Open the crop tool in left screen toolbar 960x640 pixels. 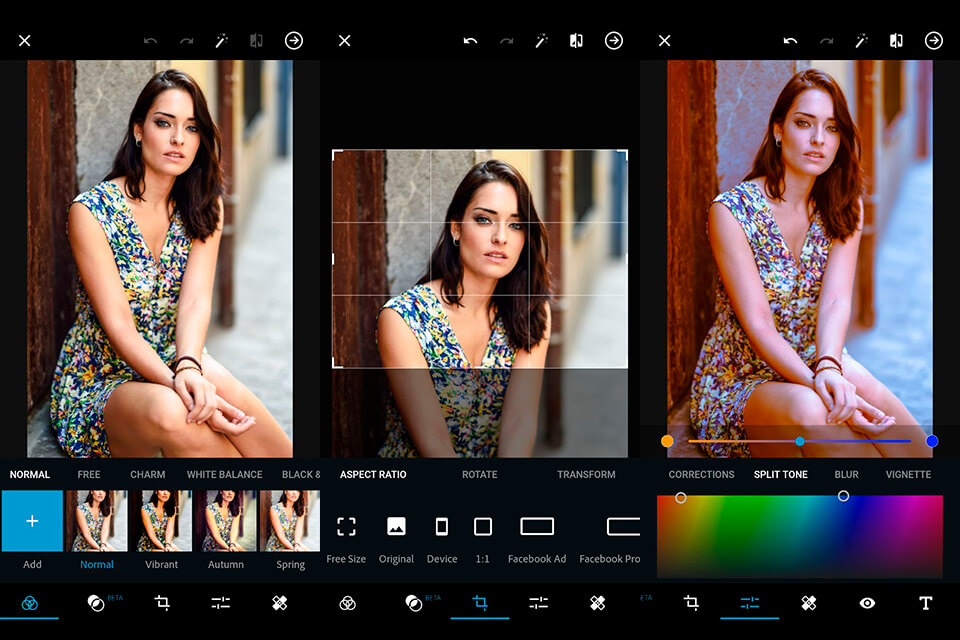(162, 603)
